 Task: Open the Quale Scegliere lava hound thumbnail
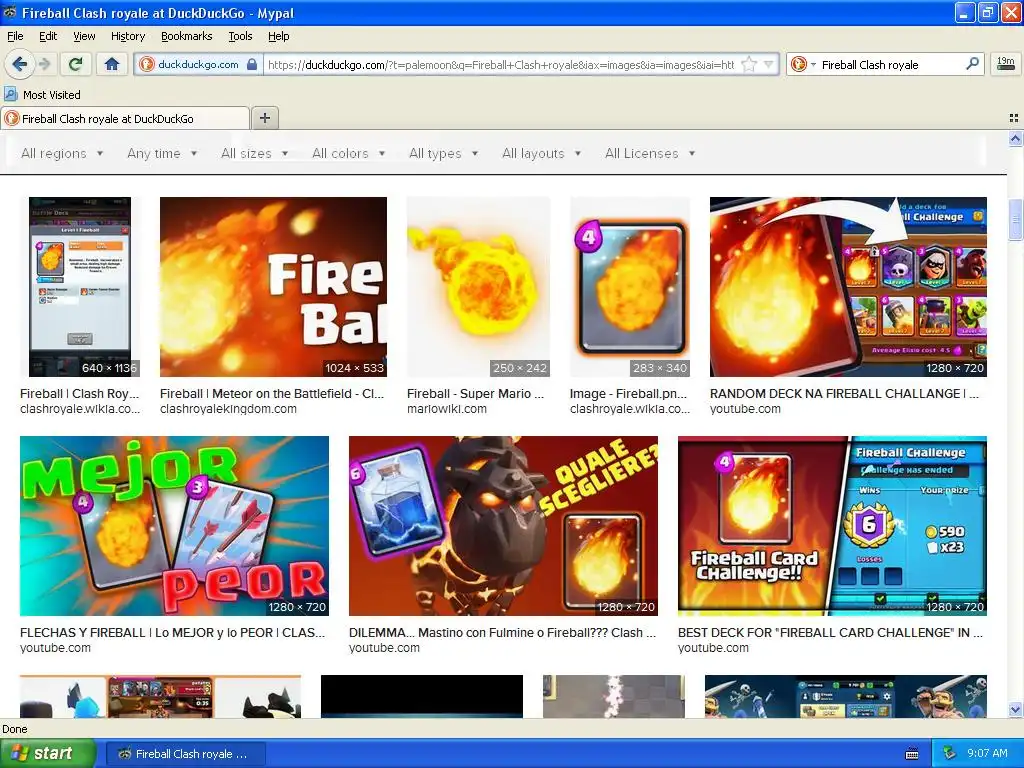click(503, 526)
